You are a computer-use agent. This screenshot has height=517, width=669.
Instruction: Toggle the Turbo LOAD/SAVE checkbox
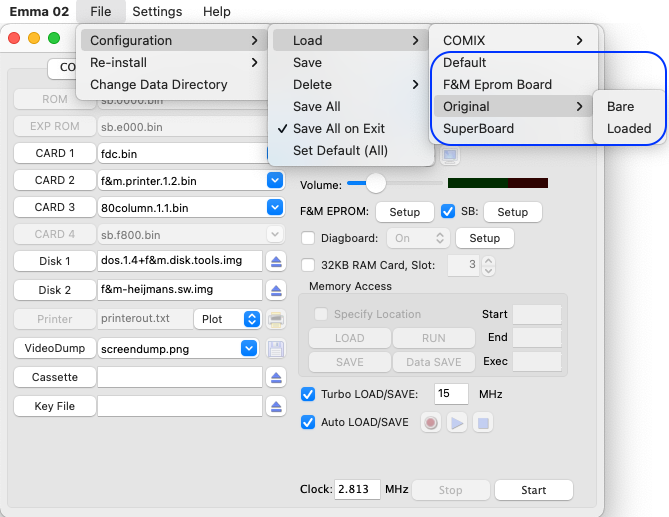(x=308, y=394)
